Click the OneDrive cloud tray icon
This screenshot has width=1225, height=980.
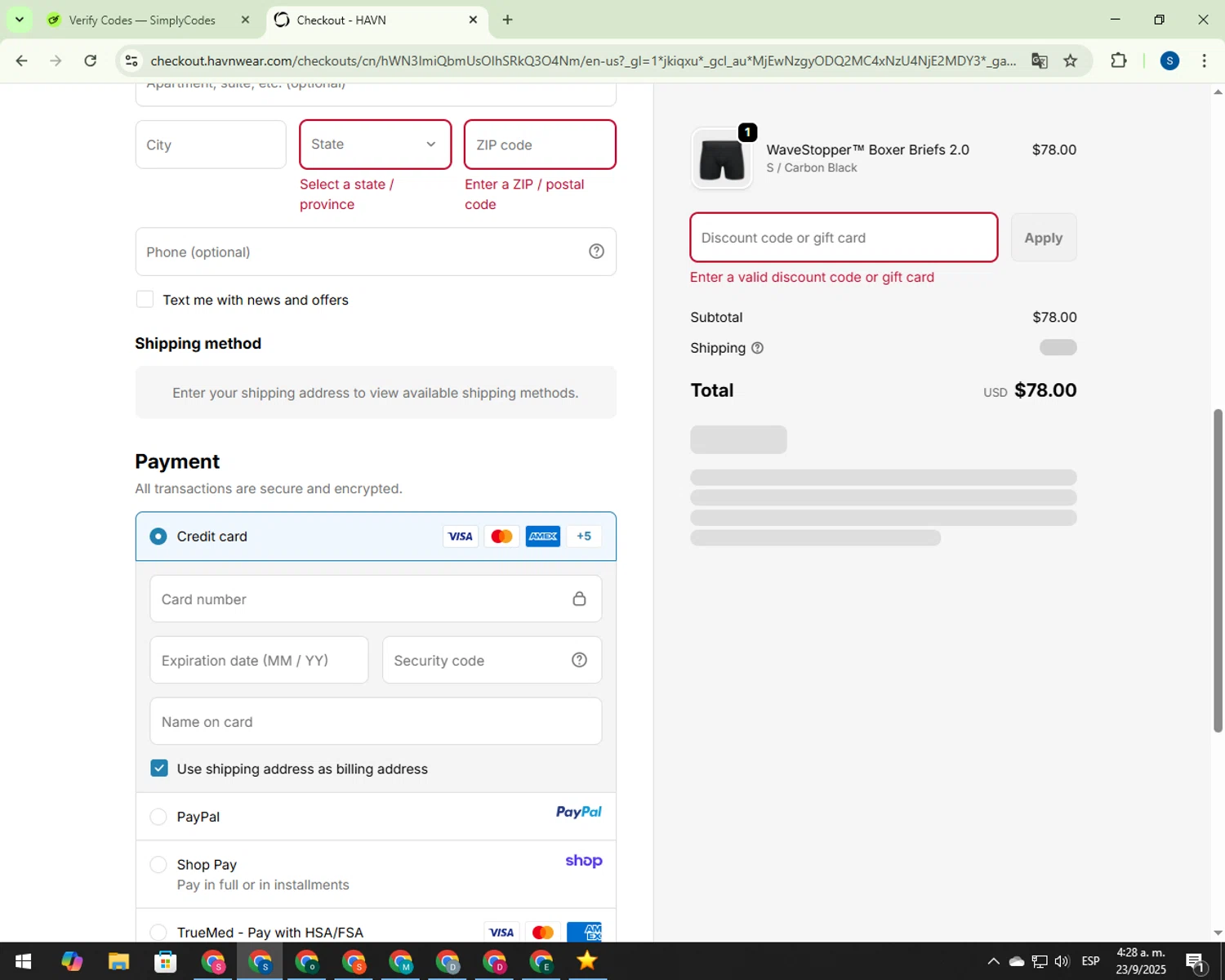click(1017, 961)
